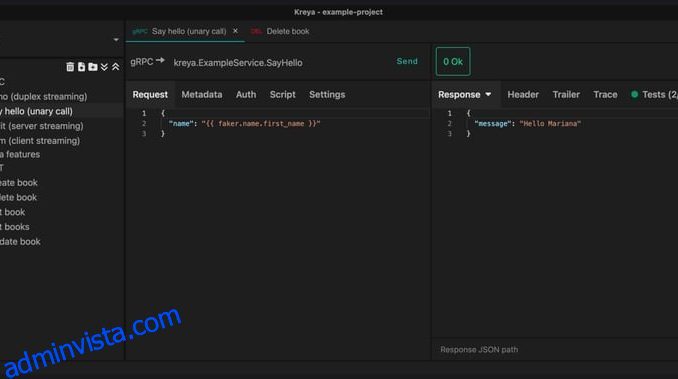Open the Auth tab
This screenshot has width=678, height=379.
[x=246, y=95]
